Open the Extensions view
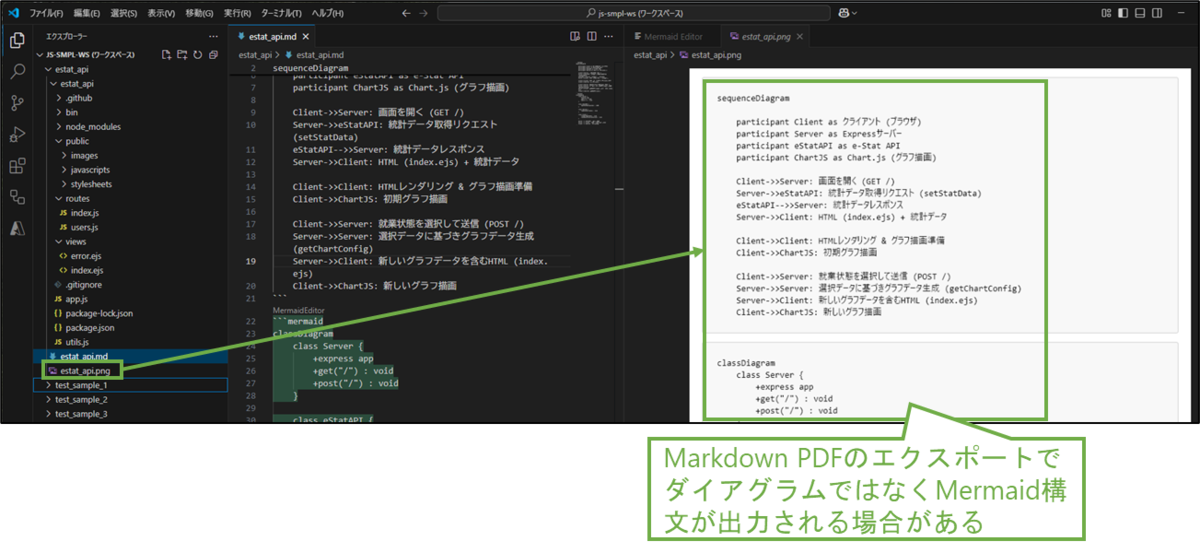Image resolution: width=1200 pixels, height=553 pixels. 17,166
